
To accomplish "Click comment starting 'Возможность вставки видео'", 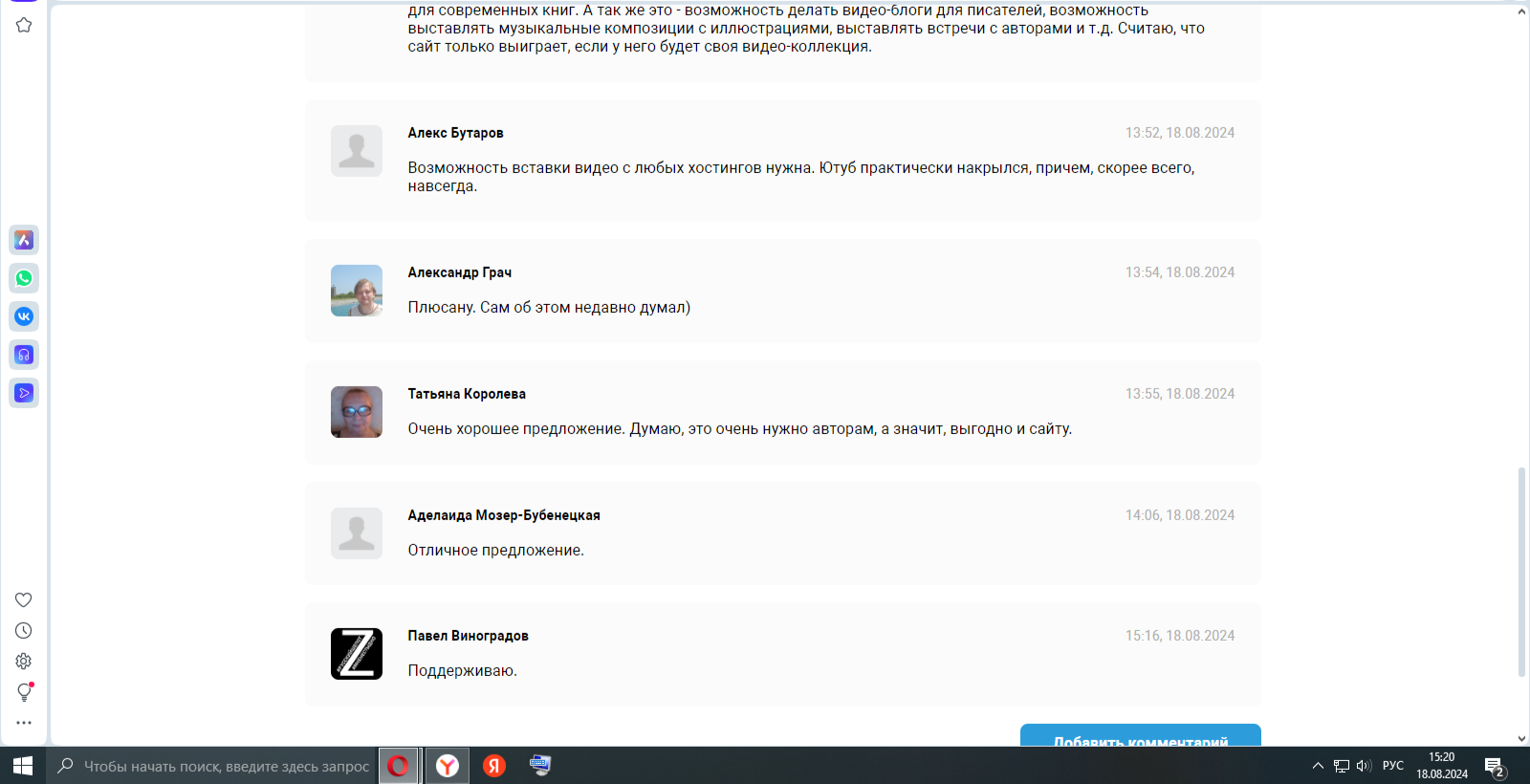I will click(x=801, y=177).
